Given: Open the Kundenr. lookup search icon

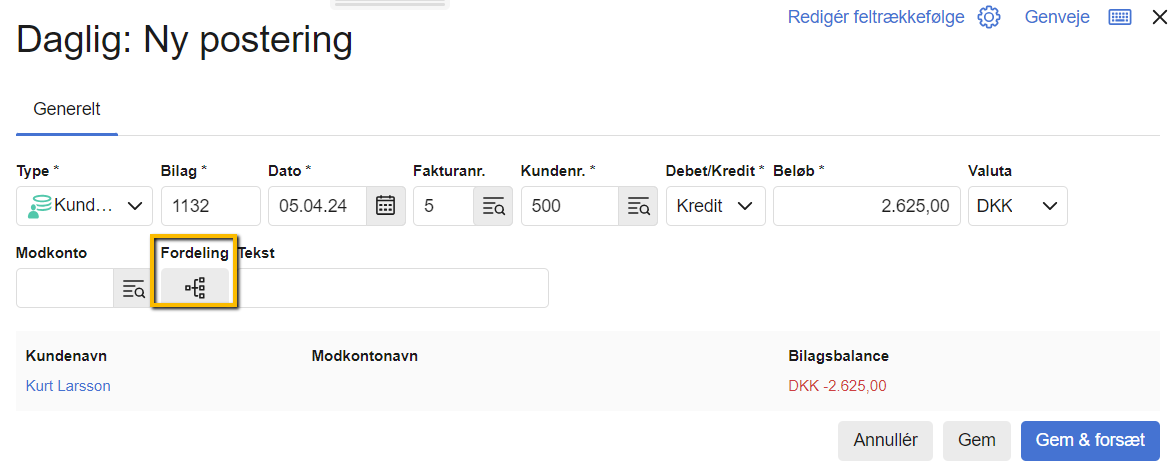Looking at the screenshot, I should pos(638,206).
